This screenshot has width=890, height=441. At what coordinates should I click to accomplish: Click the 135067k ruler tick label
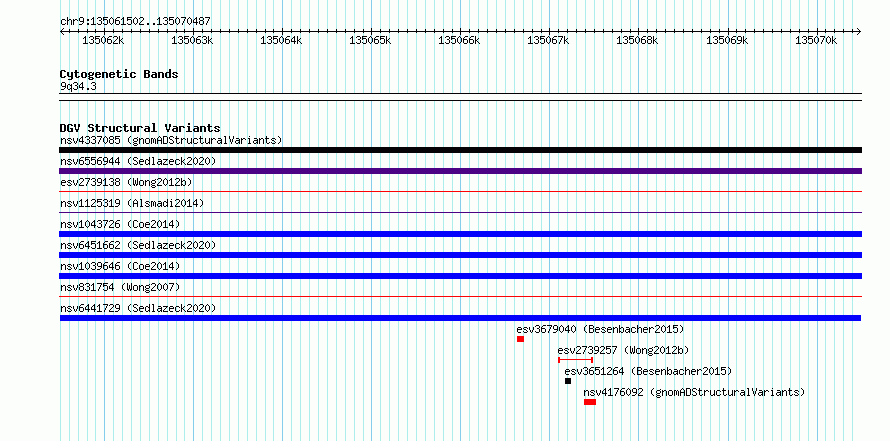click(x=548, y=40)
